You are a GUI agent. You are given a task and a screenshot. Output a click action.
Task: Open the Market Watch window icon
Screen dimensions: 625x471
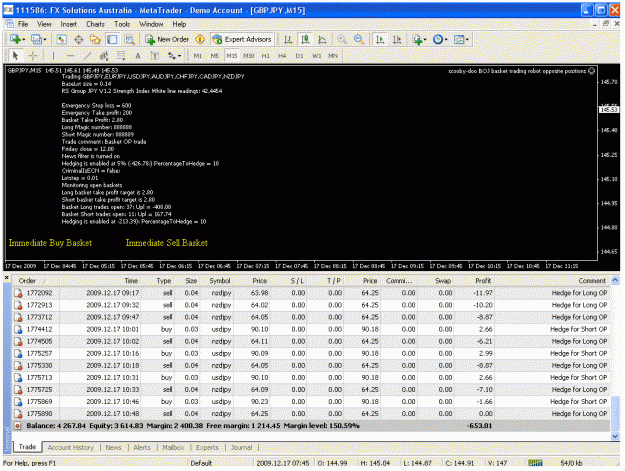coord(61,39)
